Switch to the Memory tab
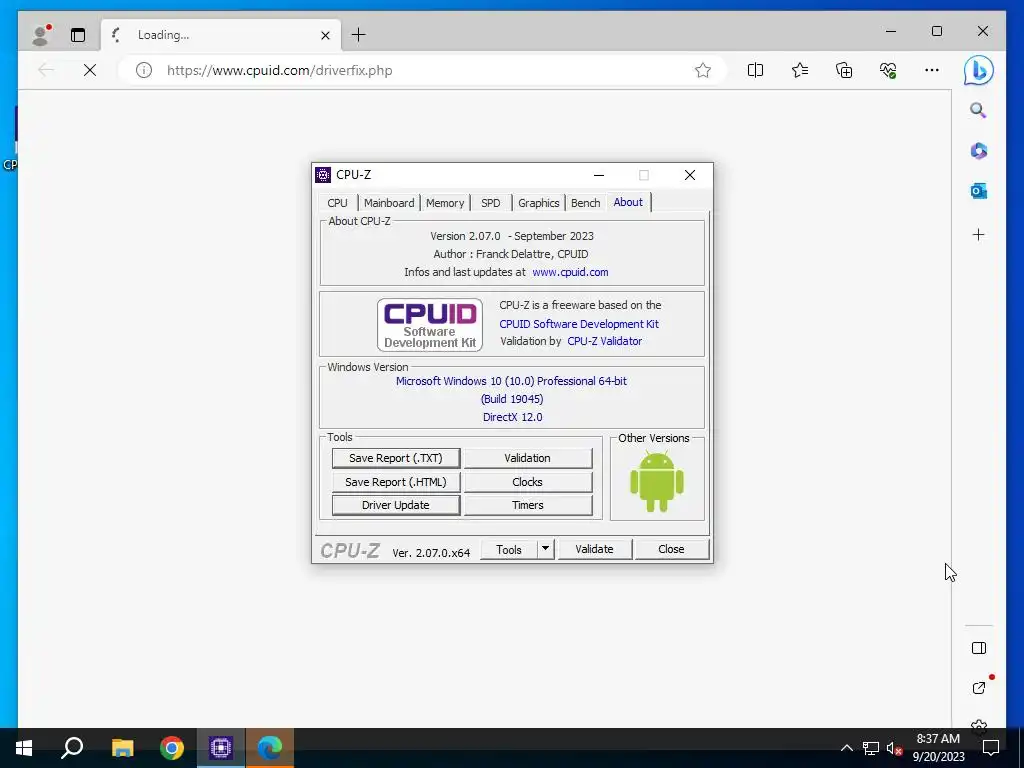This screenshot has width=1024, height=768. [x=445, y=203]
